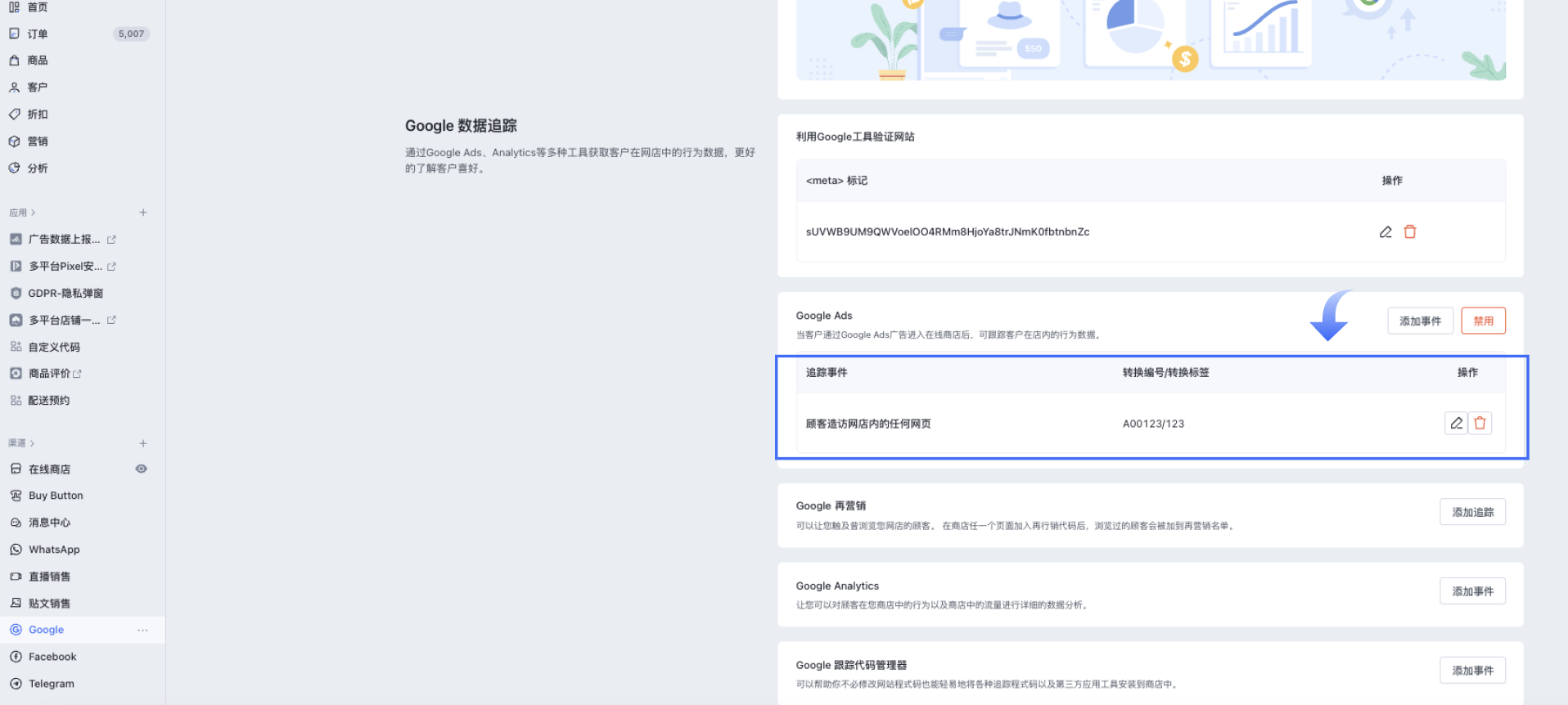Screen dimensions: 1568x705
Task: Open the Buy Button channel
Action: 56,496
